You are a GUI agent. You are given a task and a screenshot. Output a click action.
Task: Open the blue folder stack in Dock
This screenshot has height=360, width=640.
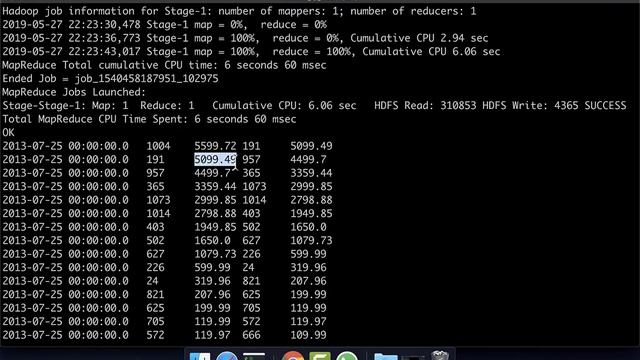386,357
